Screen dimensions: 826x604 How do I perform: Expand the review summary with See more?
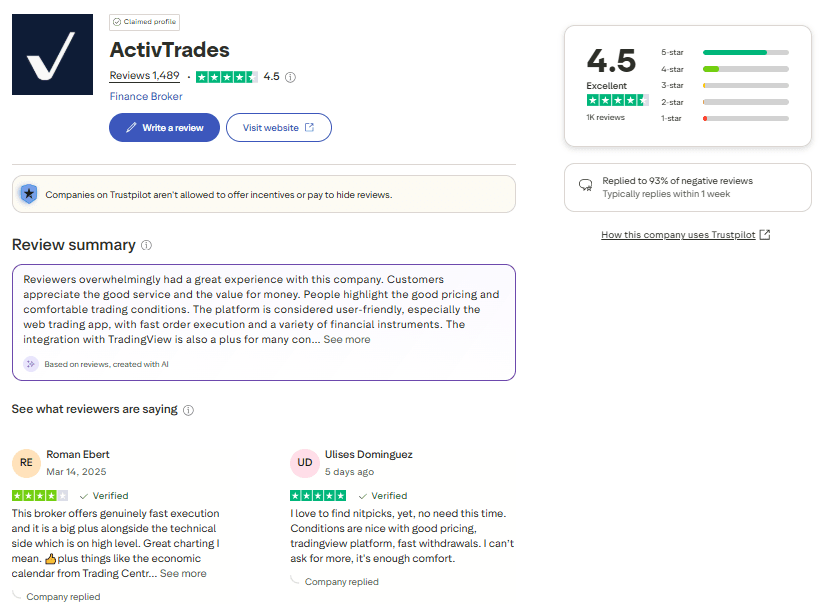pos(346,340)
